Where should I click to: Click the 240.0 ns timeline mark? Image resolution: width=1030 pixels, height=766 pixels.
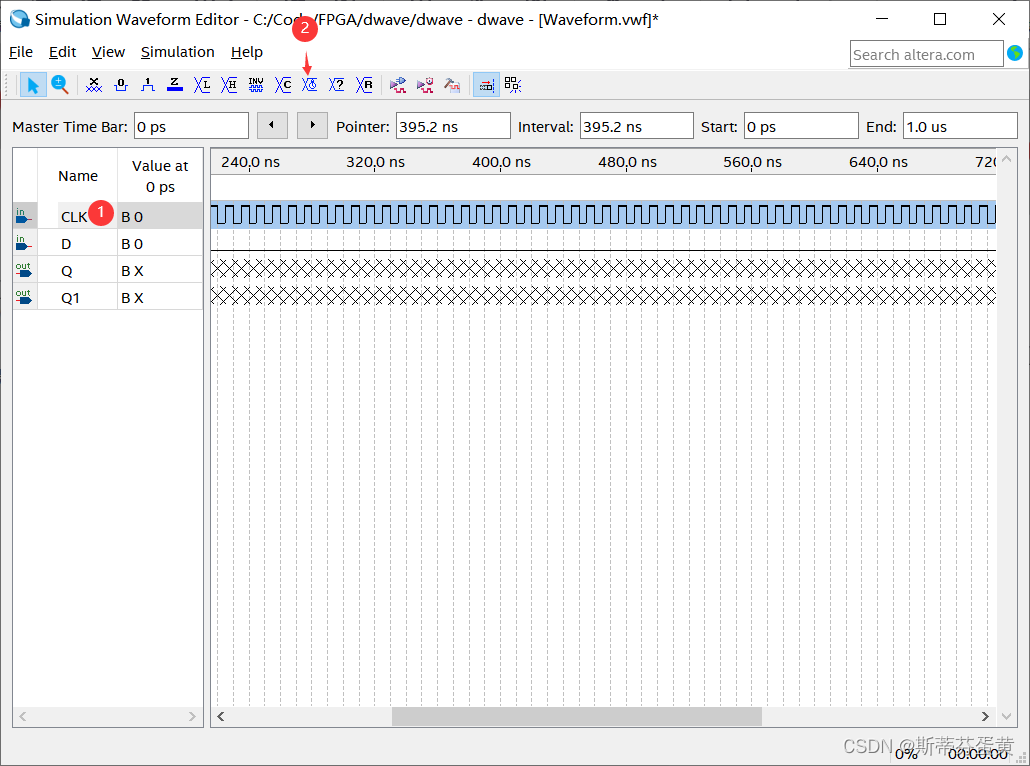[250, 162]
